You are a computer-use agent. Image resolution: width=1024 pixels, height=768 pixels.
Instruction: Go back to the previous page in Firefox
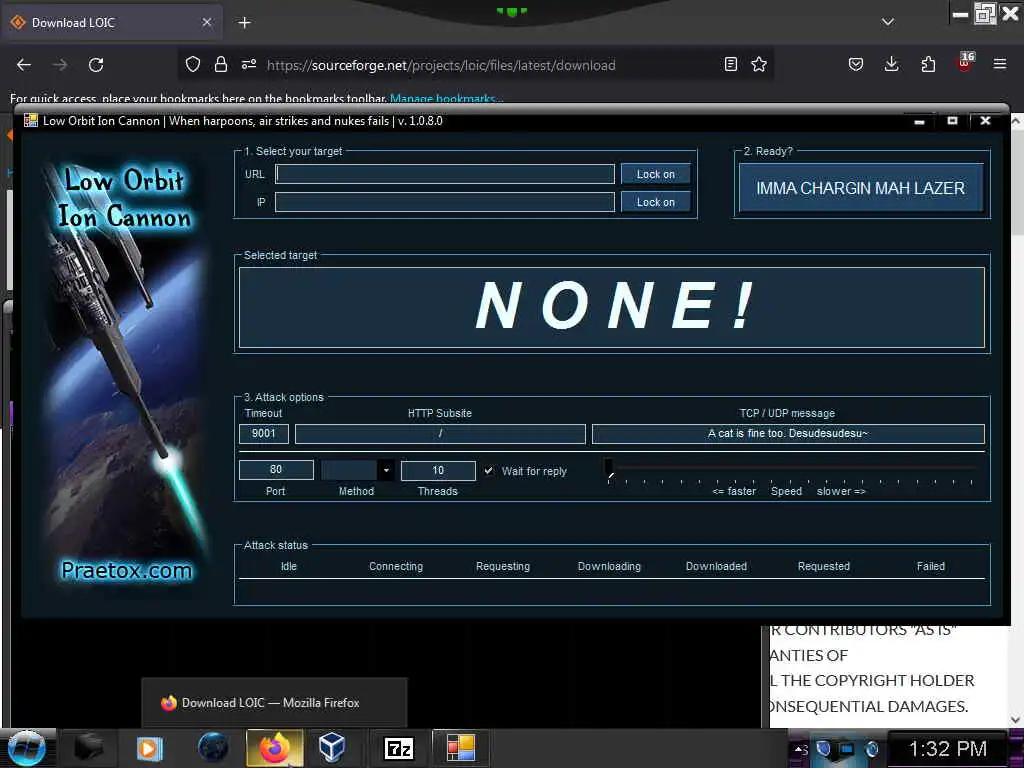click(x=24, y=65)
